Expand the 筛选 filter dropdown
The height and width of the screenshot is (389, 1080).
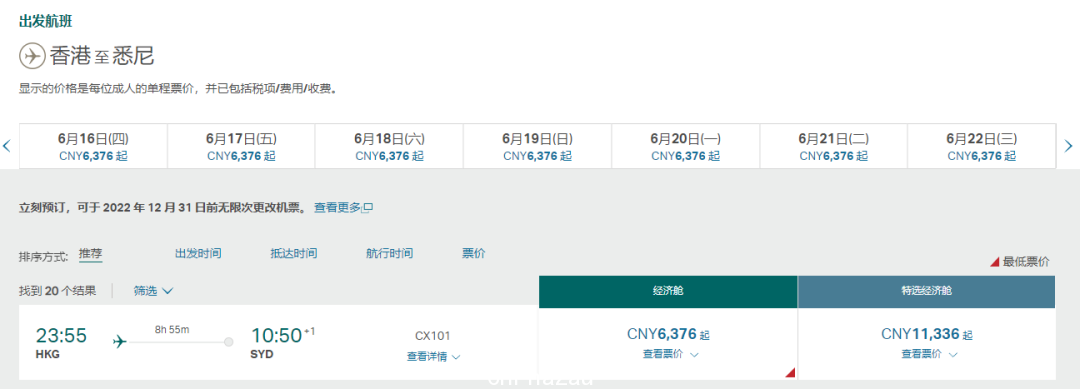click(153, 291)
